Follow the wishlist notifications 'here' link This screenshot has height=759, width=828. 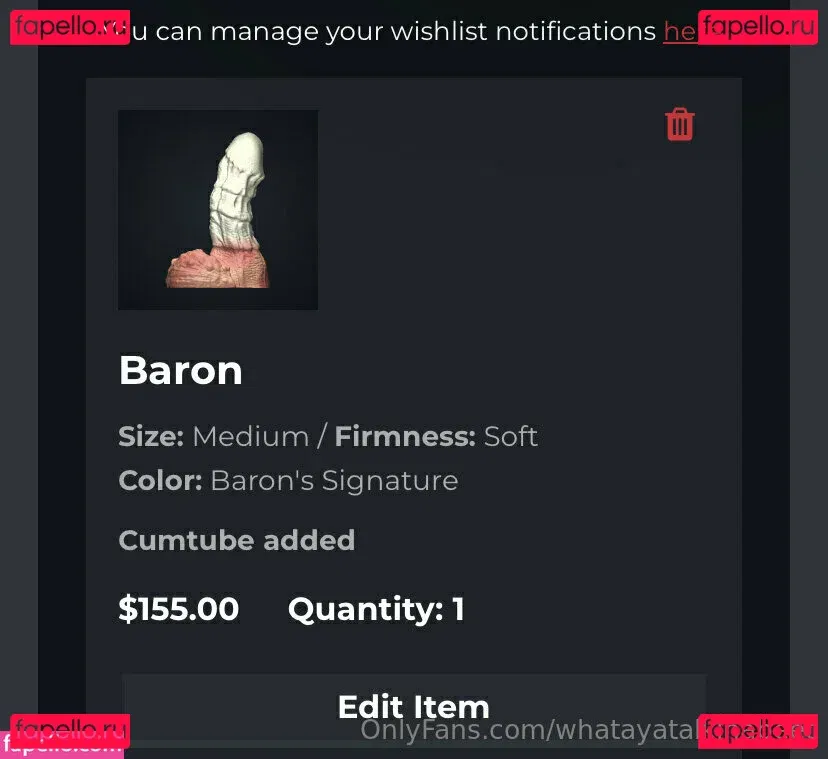[x=681, y=32]
